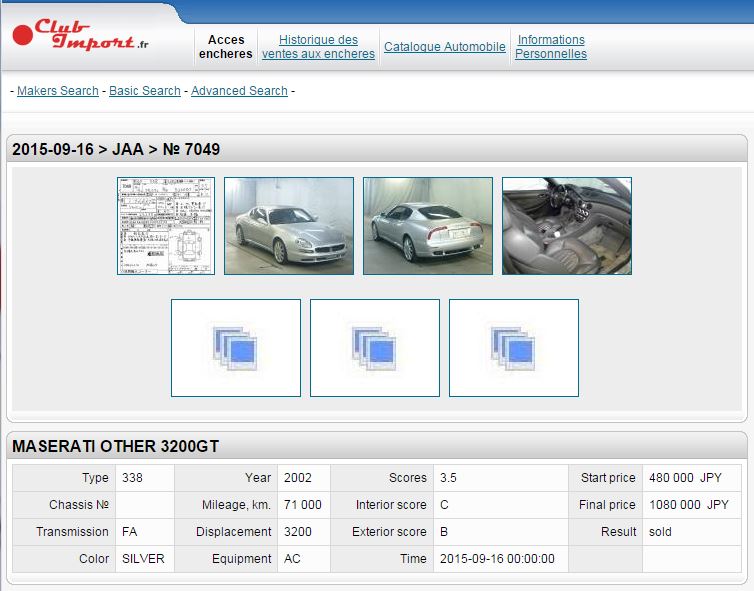Click the first placeholder image icon

point(236,348)
